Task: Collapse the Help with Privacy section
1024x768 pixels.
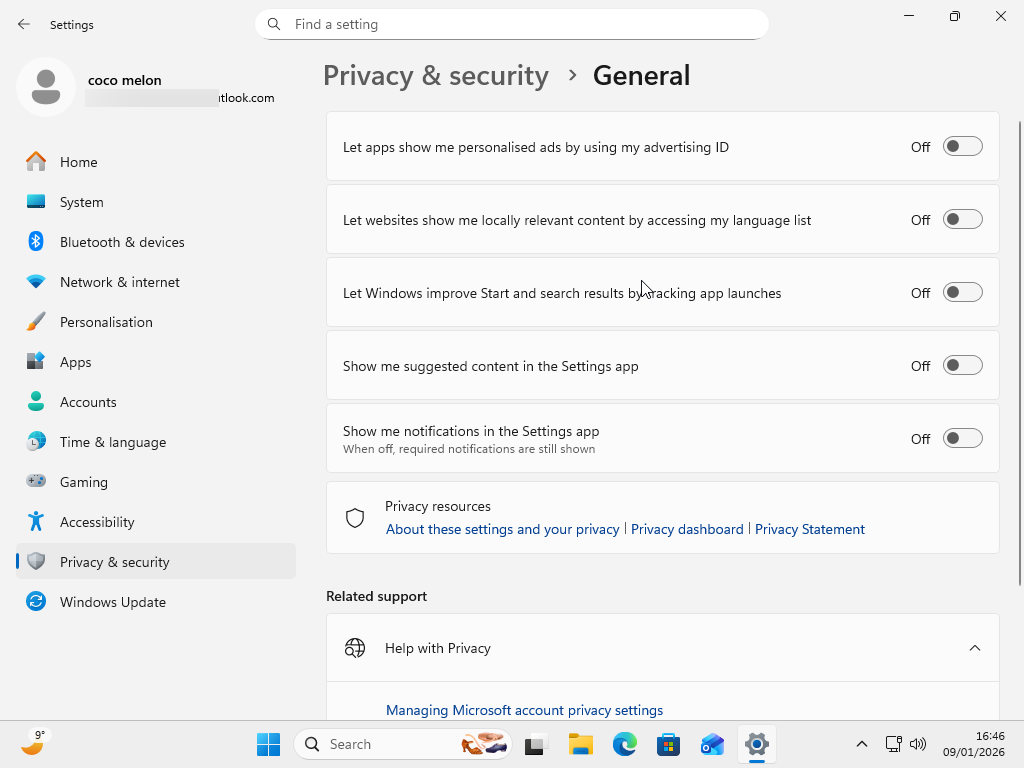Action: [x=975, y=647]
